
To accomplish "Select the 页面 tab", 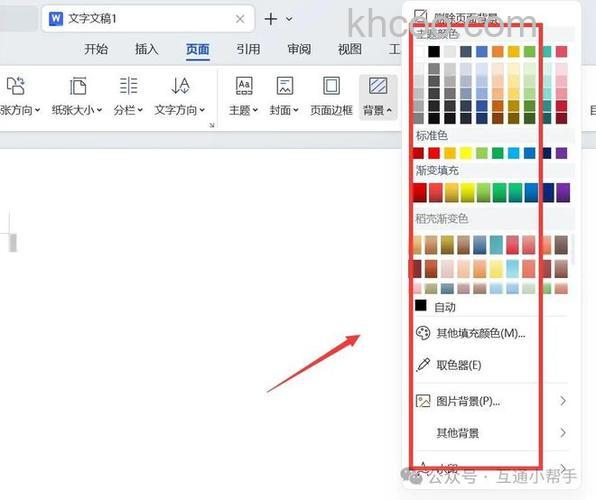I will [x=198, y=49].
